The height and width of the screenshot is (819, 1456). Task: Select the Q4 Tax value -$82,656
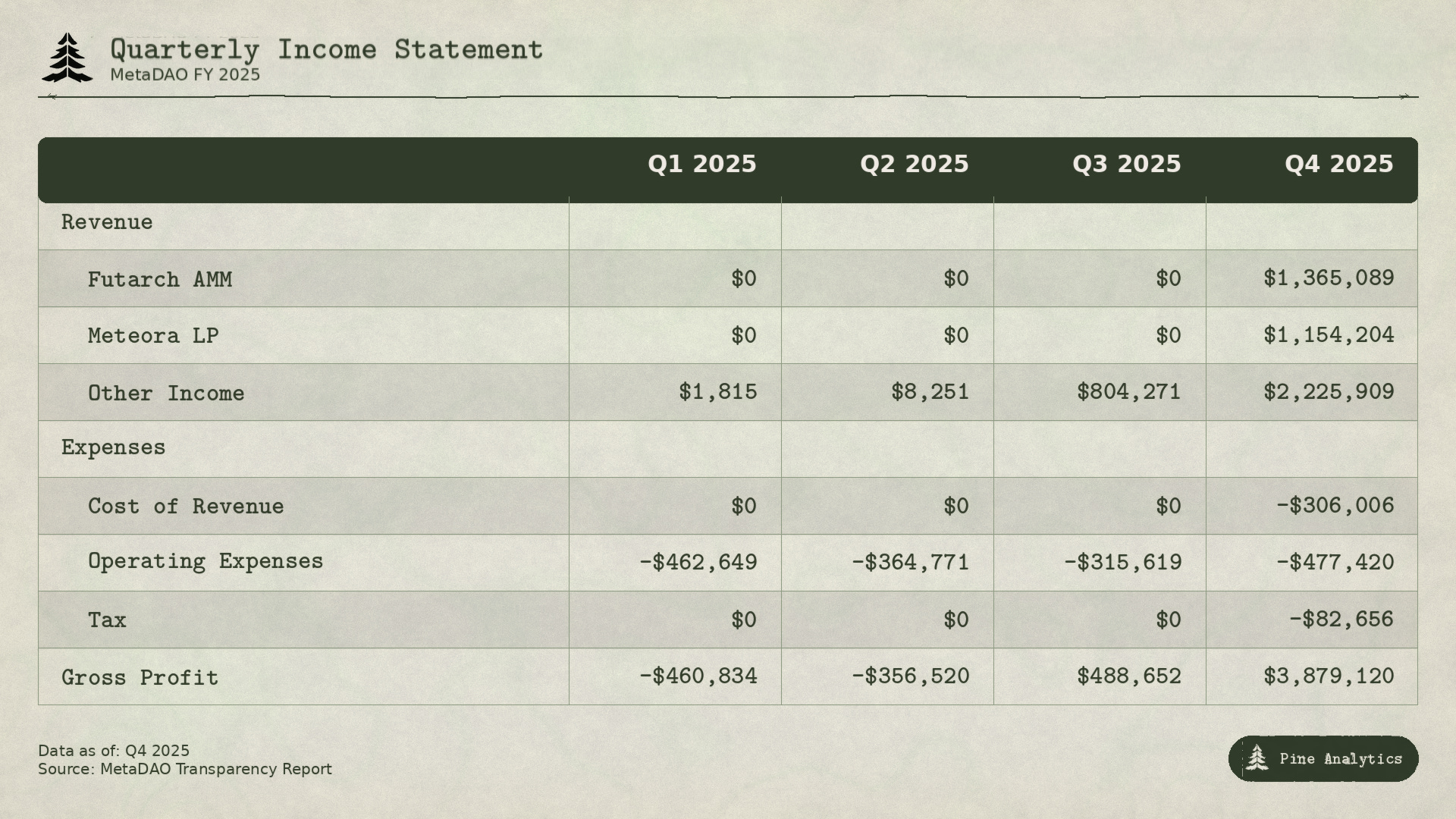[1341, 620]
